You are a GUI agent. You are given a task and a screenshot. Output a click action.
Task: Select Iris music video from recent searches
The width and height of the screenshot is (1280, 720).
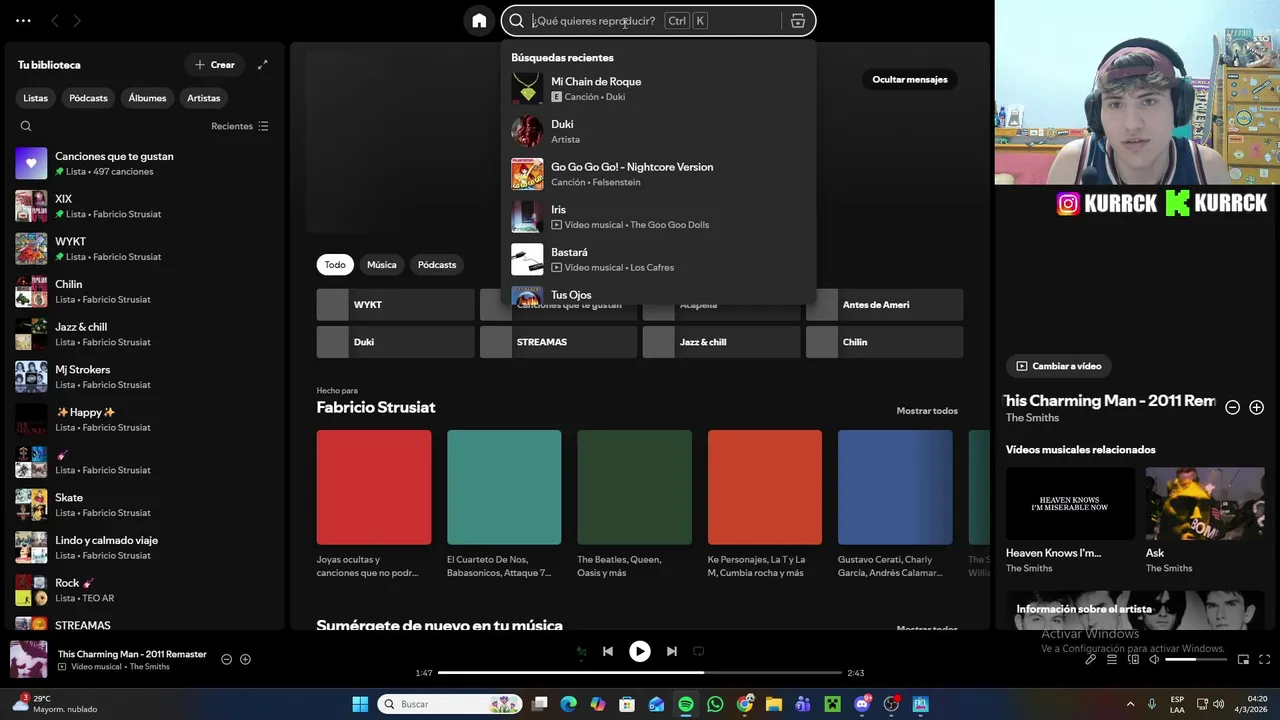tap(658, 216)
